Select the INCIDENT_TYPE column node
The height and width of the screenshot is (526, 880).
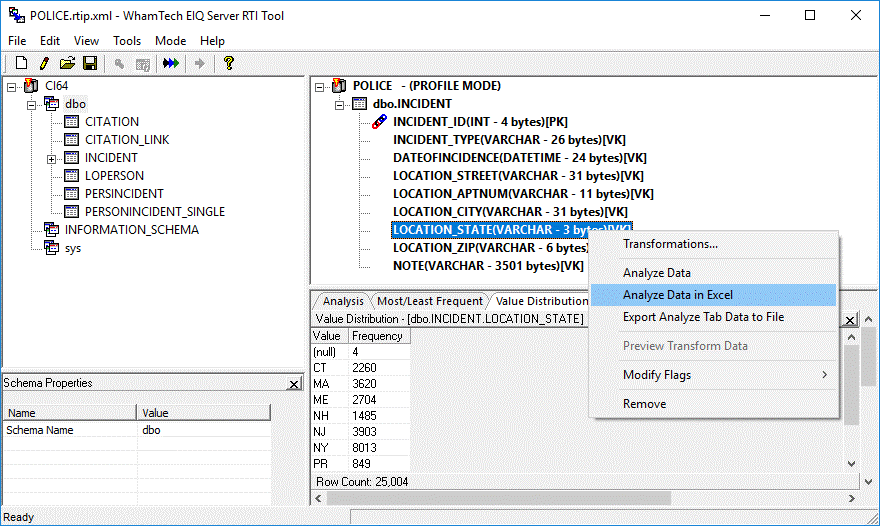[x=509, y=140]
